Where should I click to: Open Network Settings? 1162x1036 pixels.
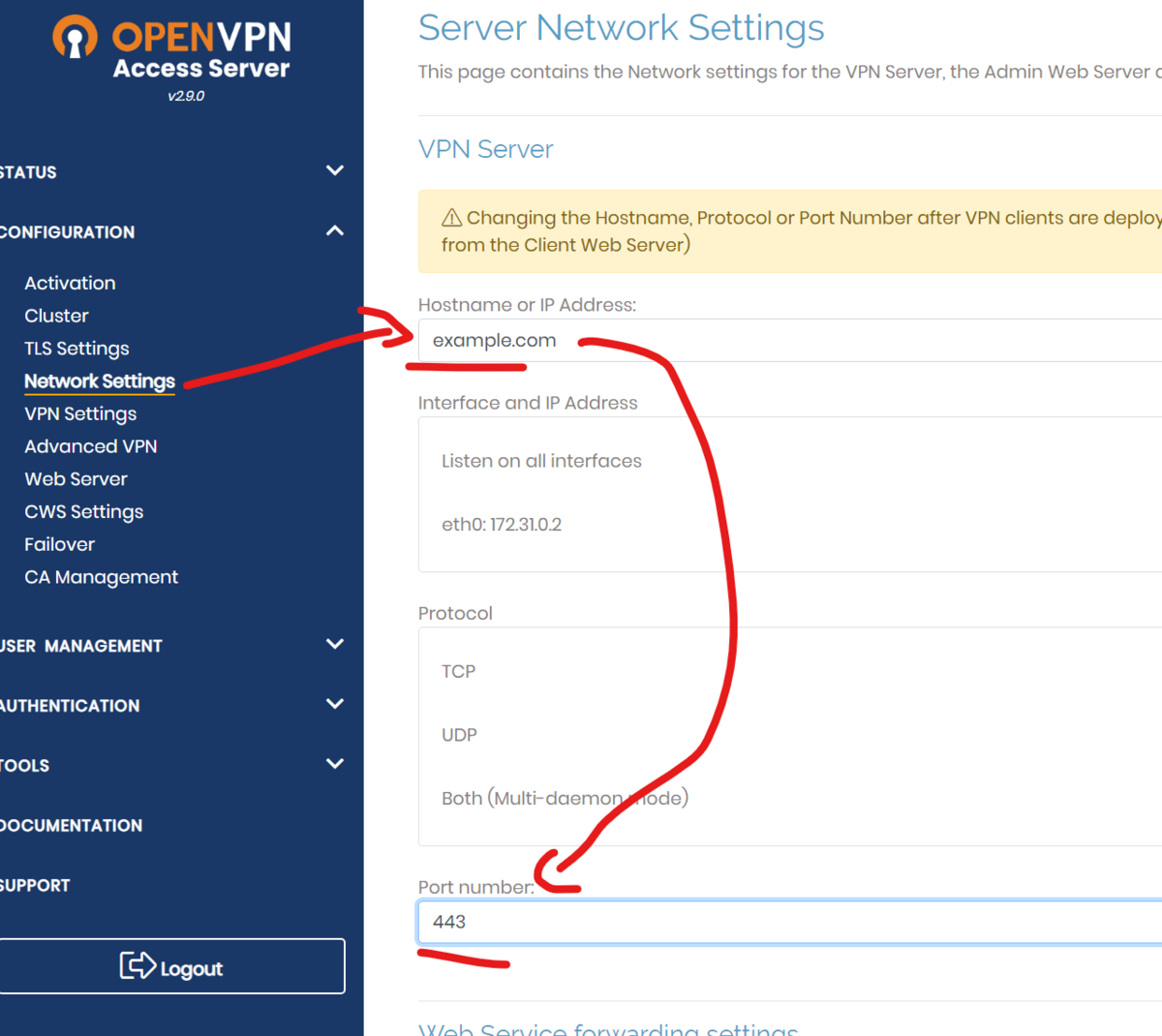[100, 381]
